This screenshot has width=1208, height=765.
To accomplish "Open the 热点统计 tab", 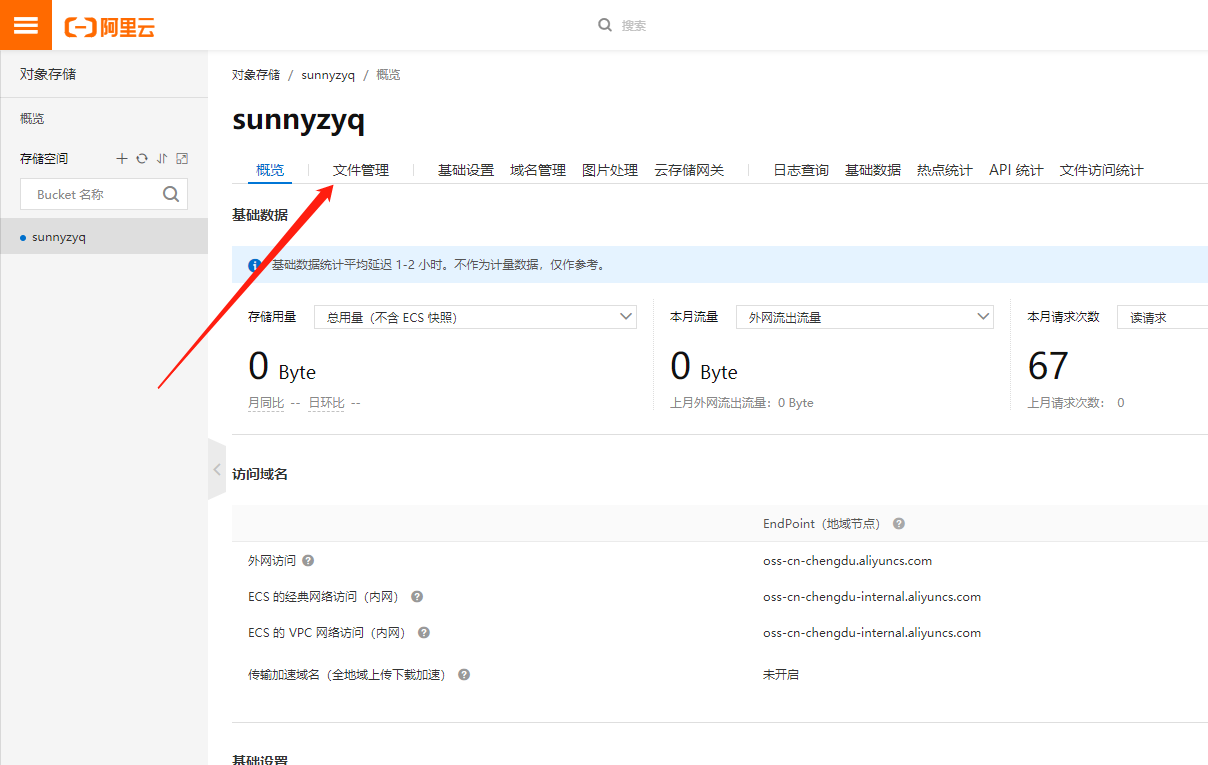I will coord(945,170).
